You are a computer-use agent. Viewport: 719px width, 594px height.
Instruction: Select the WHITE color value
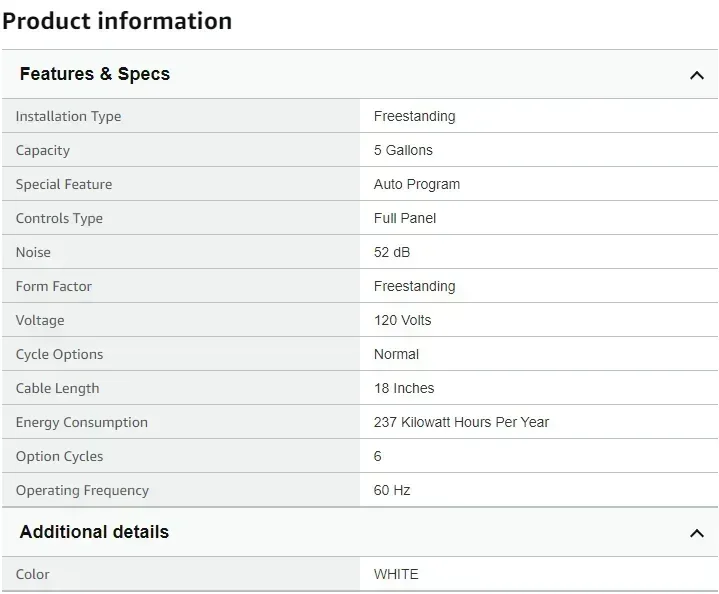click(x=396, y=574)
